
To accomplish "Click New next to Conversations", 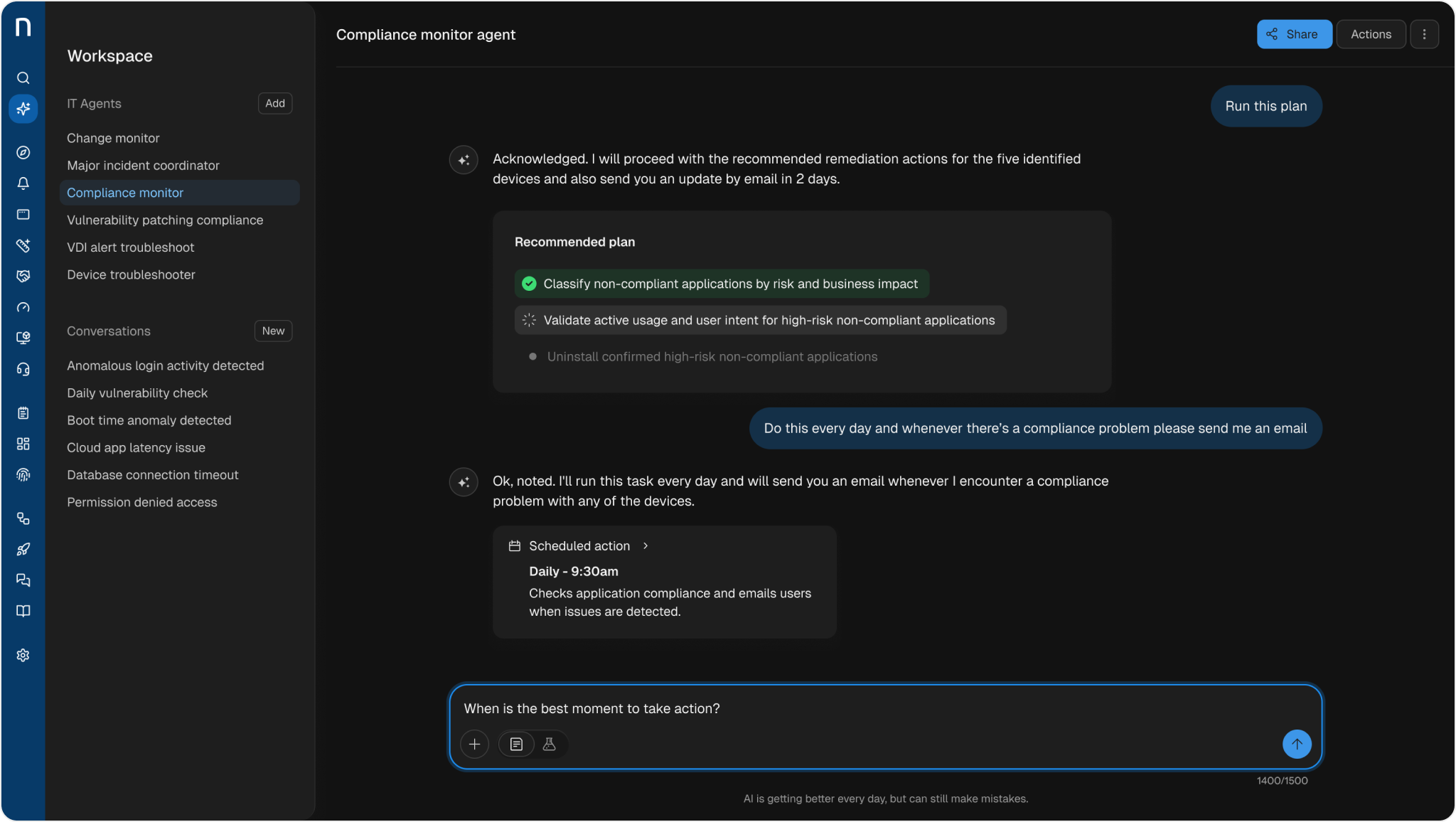I will coord(274,331).
